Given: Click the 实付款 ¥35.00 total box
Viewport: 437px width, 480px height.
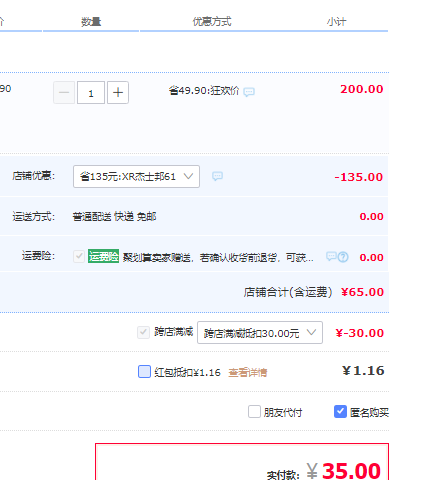Looking at the screenshot, I should point(242,462).
